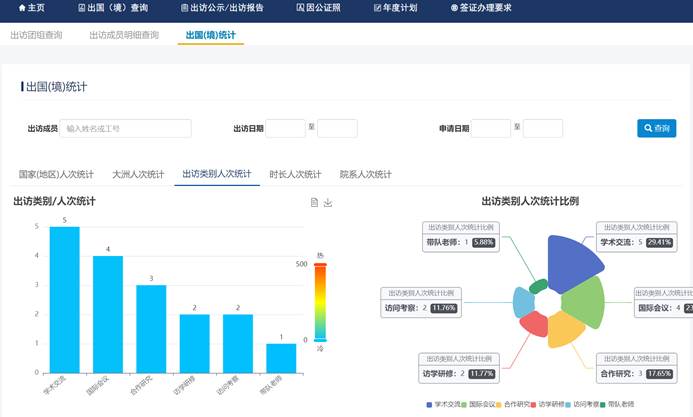Open the data view icon above bar chart
The width and height of the screenshot is (693, 417).
coord(314,202)
